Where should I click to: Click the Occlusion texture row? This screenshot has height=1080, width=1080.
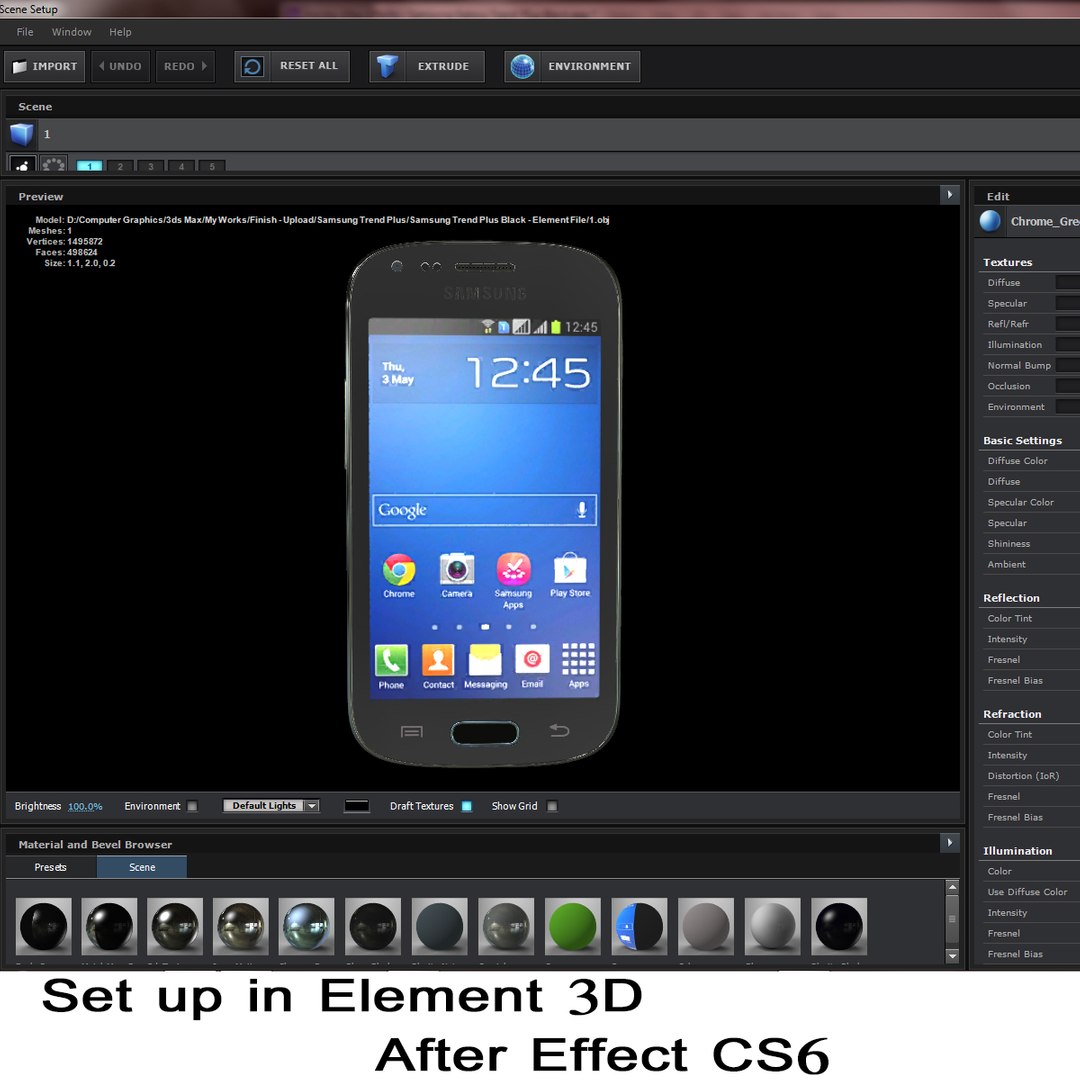click(x=1029, y=386)
